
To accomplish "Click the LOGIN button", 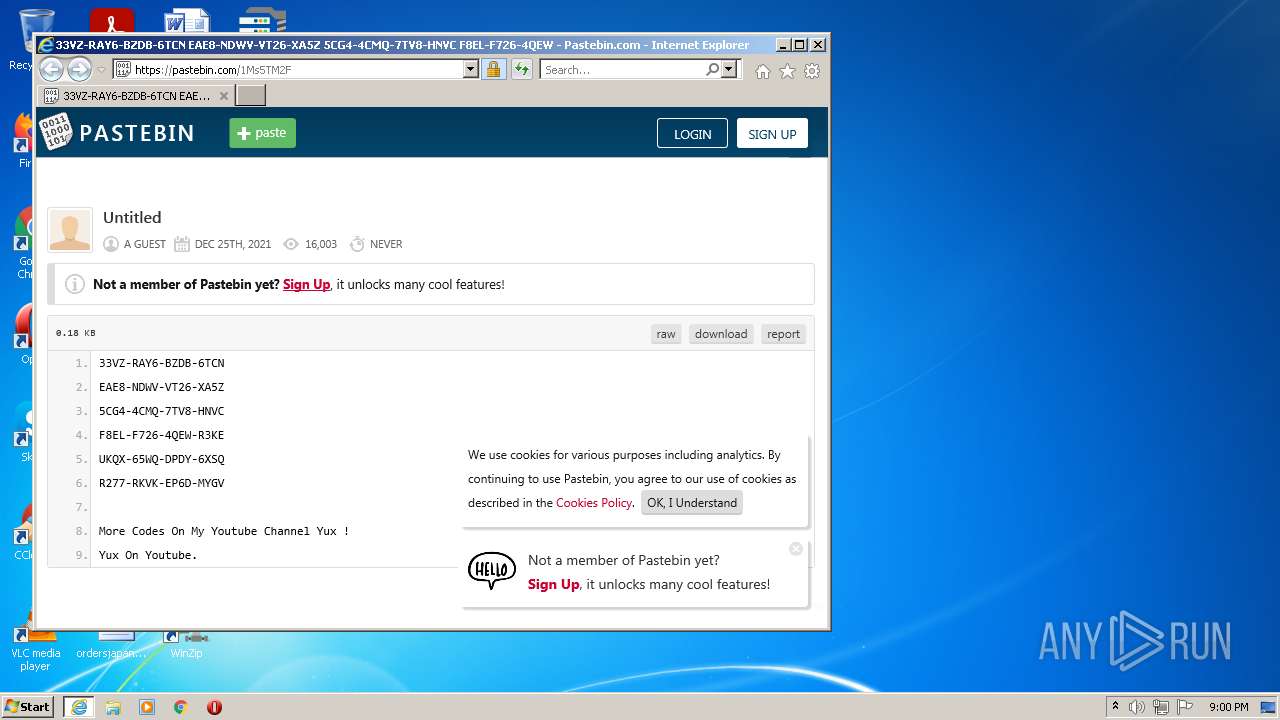I will pos(692,134).
